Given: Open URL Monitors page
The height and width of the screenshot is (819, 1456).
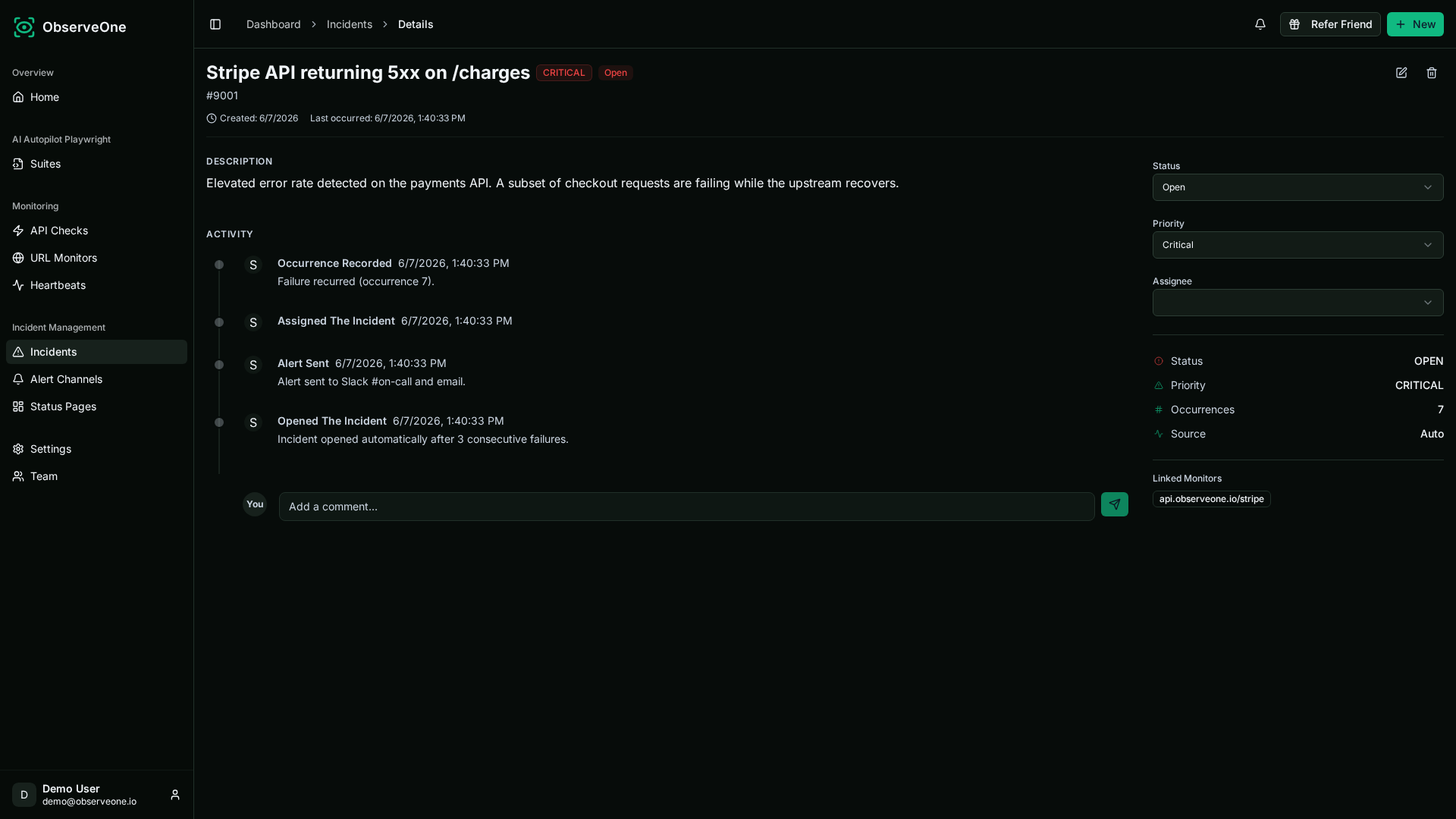Looking at the screenshot, I should pyautogui.click(x=96, y=258).
